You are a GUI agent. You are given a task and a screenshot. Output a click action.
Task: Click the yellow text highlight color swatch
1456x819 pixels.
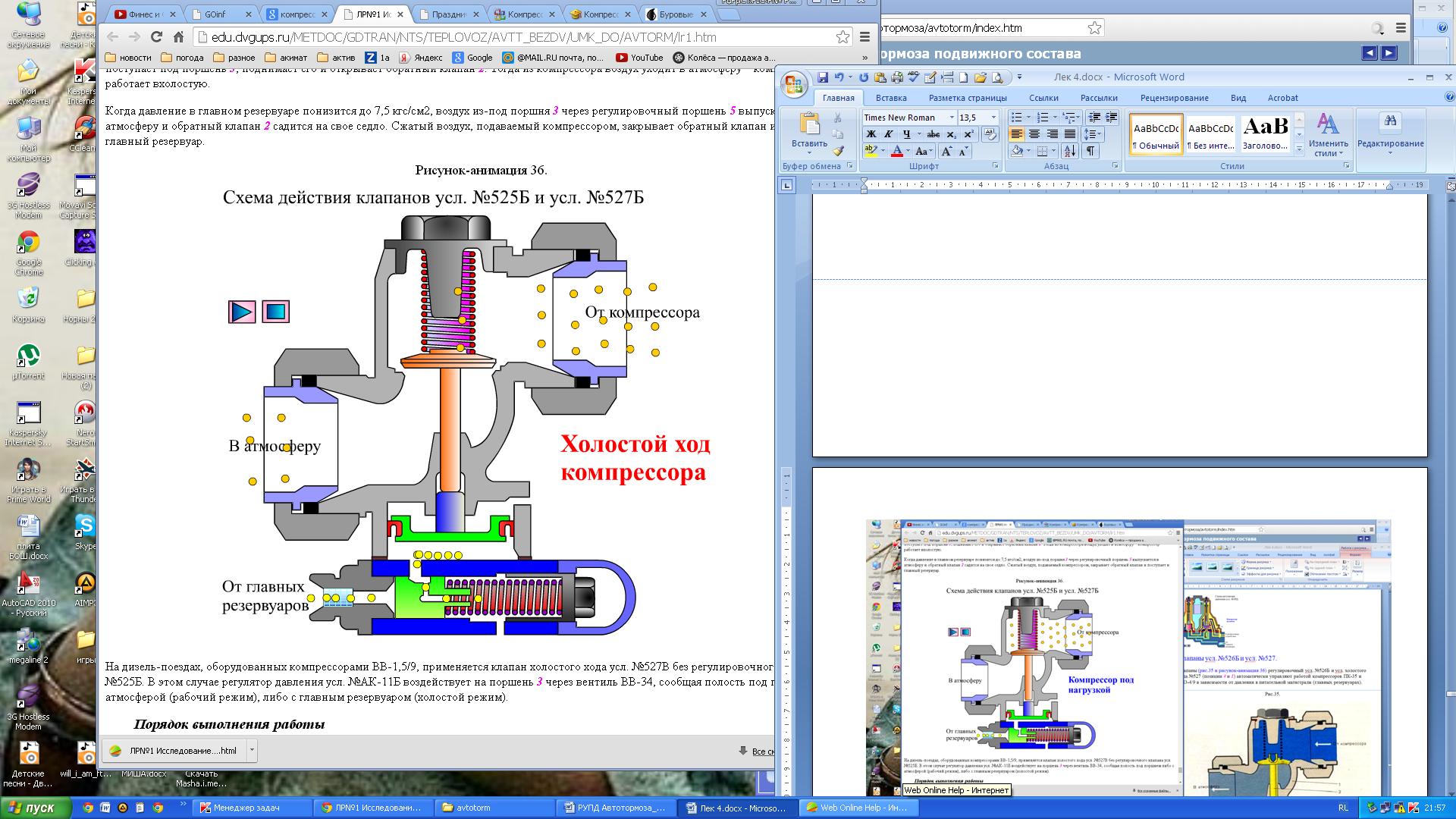871,151
